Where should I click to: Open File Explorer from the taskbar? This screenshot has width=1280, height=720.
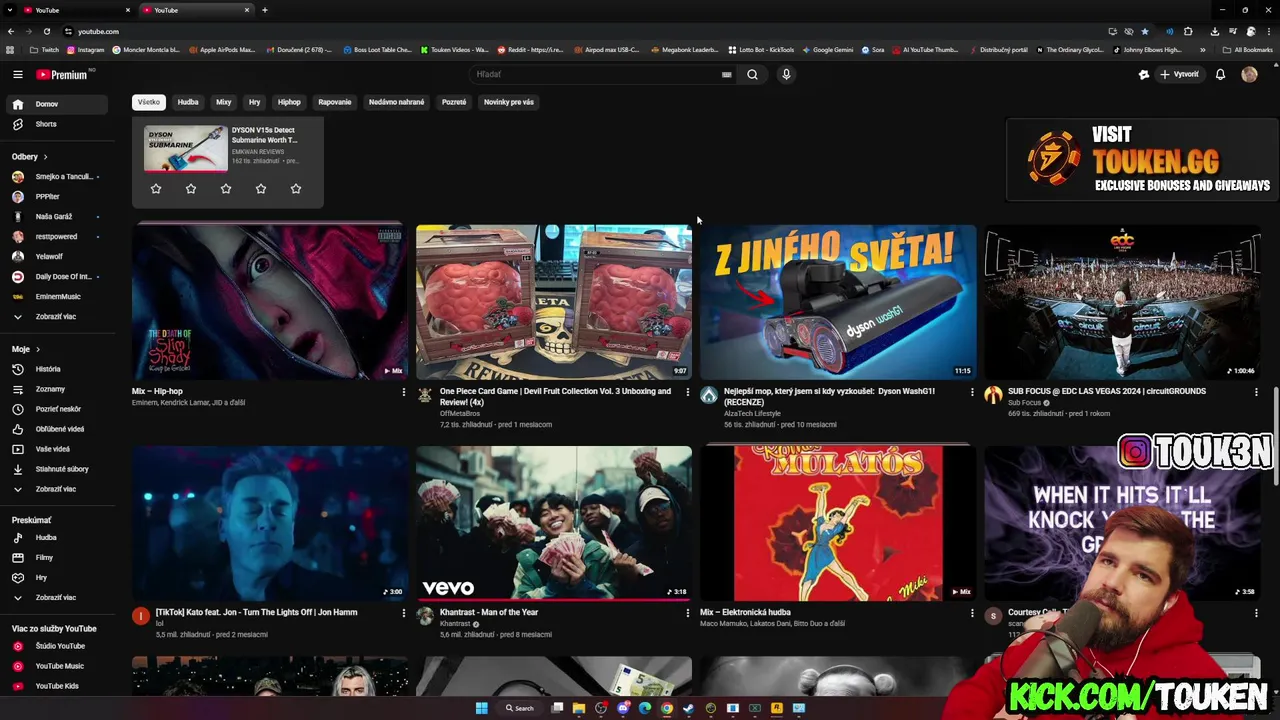(x=579, y=708)
